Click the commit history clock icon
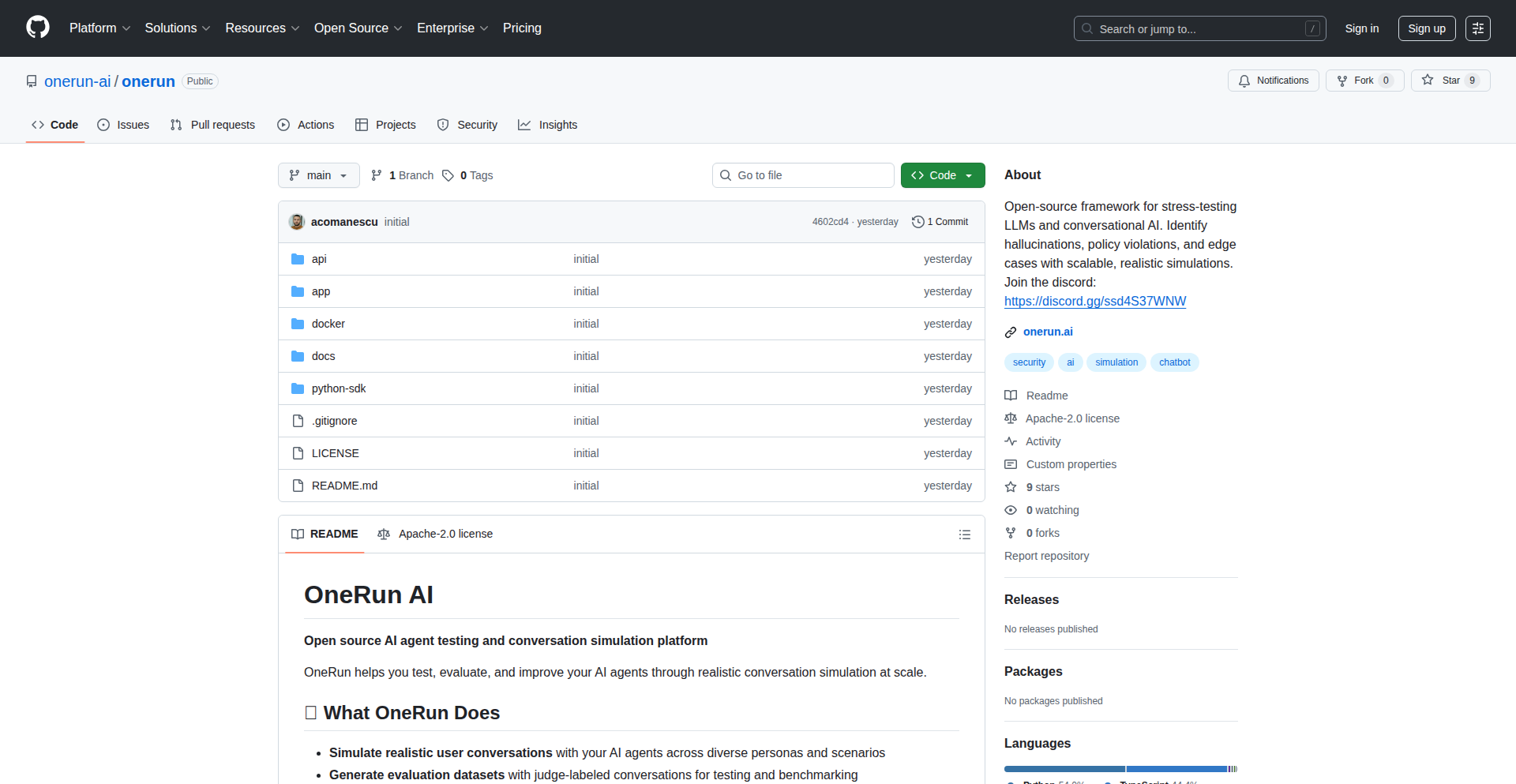Image resolution: width=1516 pixels, height=784 pixels. (x=917, y=222)
